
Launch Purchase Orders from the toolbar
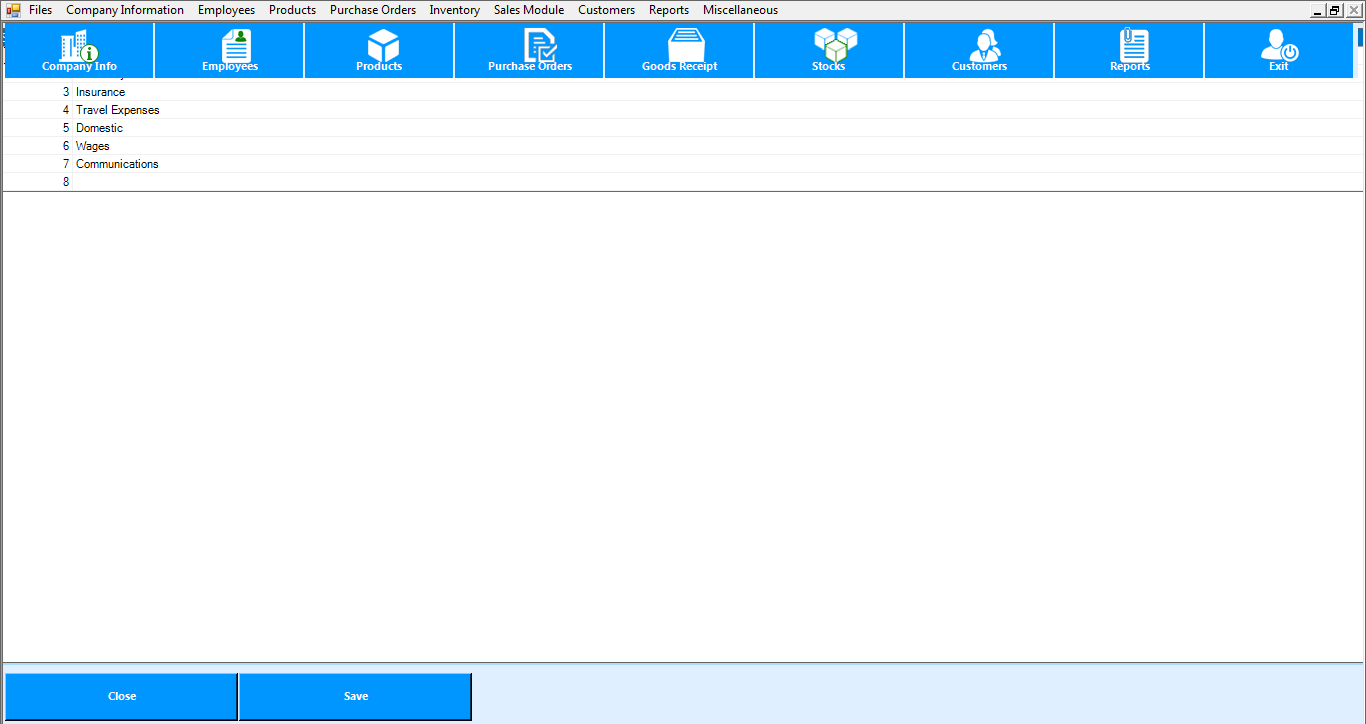pyautogui.click(x=530, y=50)
